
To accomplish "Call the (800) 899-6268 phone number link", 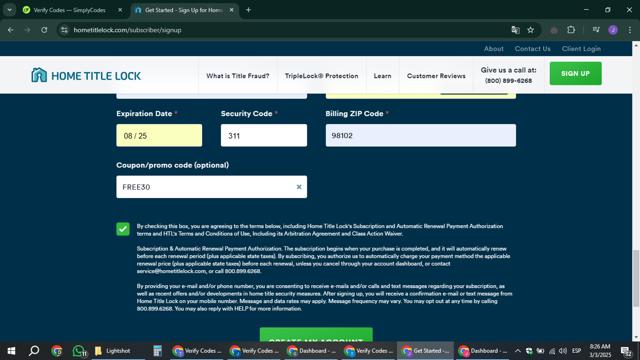I will pos(508,81).
